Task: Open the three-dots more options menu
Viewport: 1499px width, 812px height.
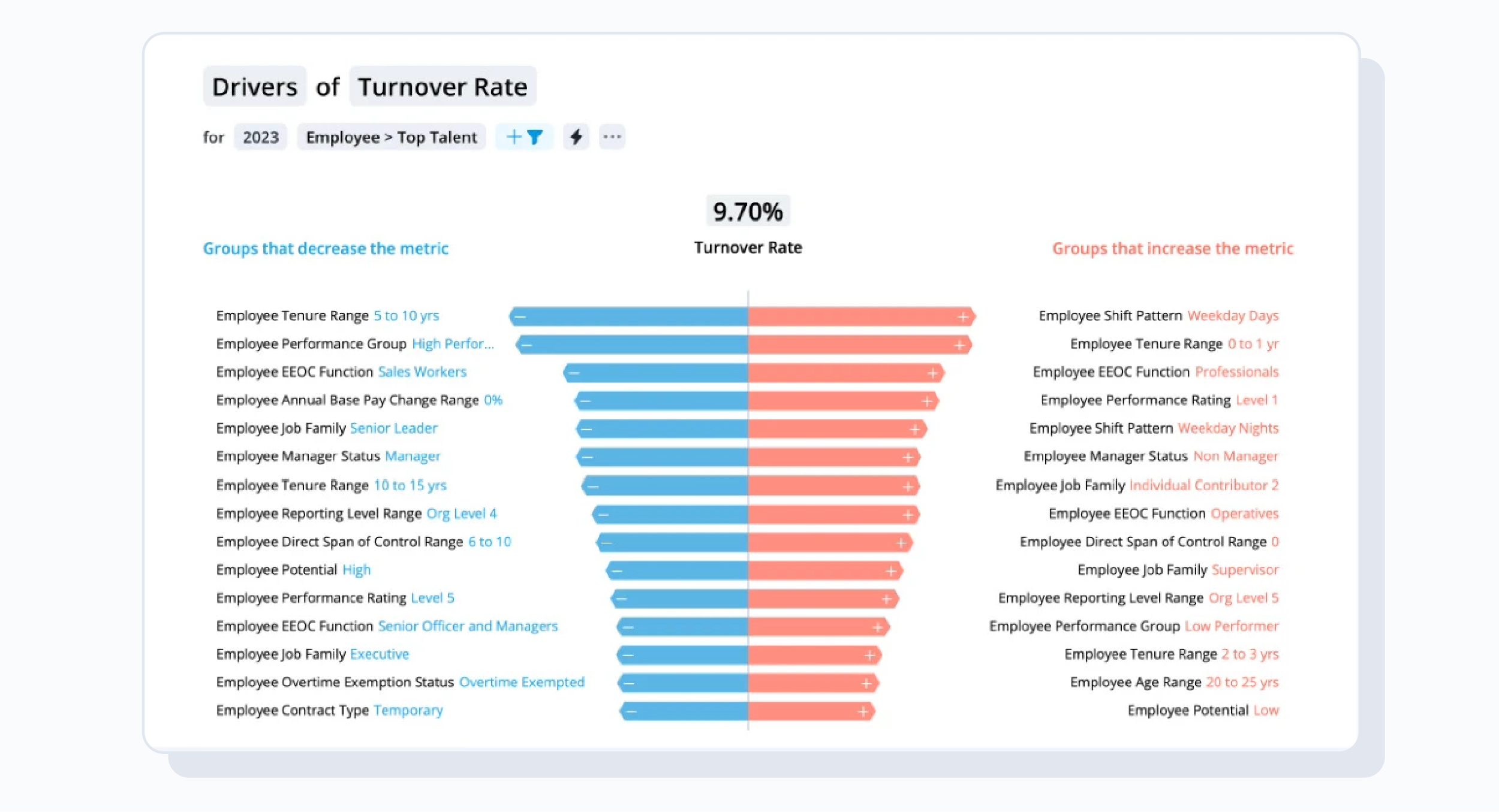Action: click(x=612, y=137)
